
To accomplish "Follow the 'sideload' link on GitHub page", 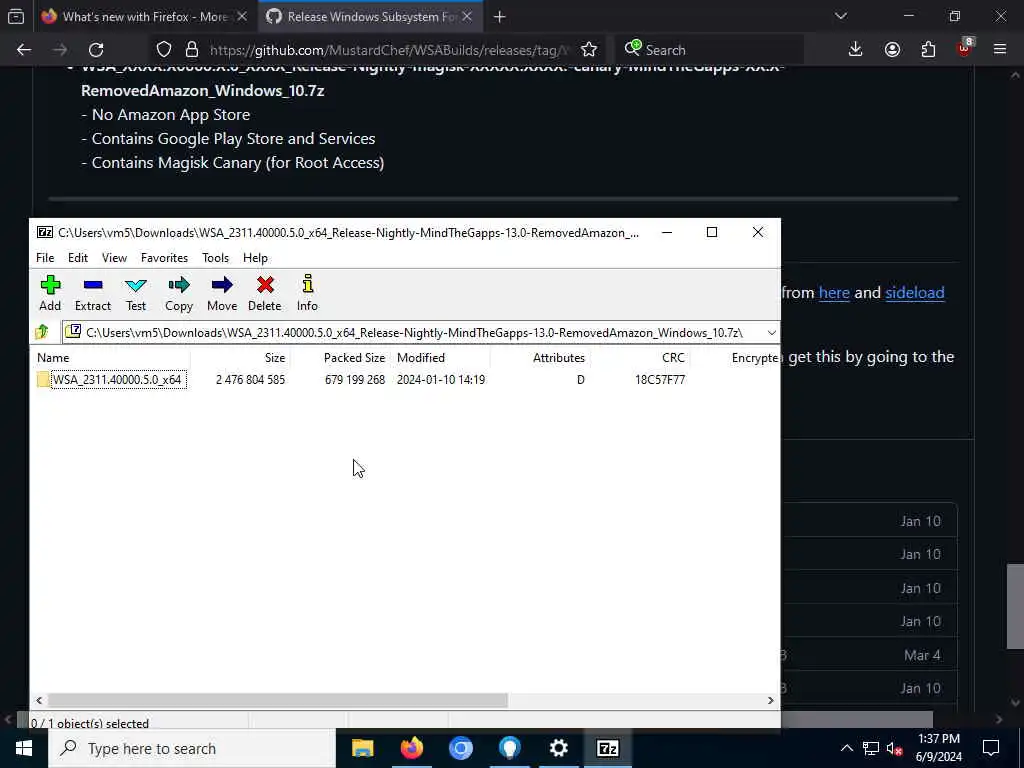I will [x=914, y=293].
